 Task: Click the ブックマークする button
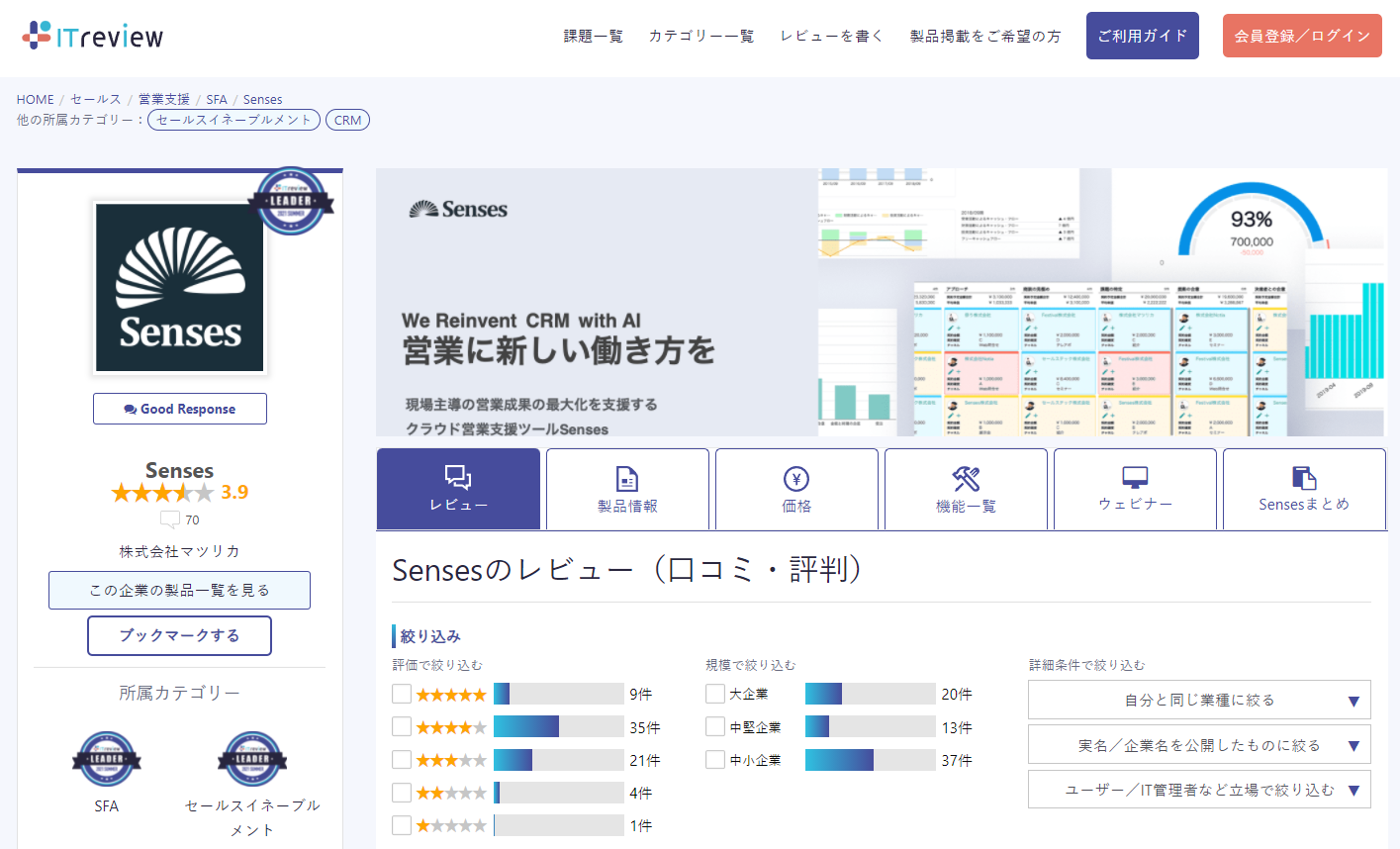179,635
